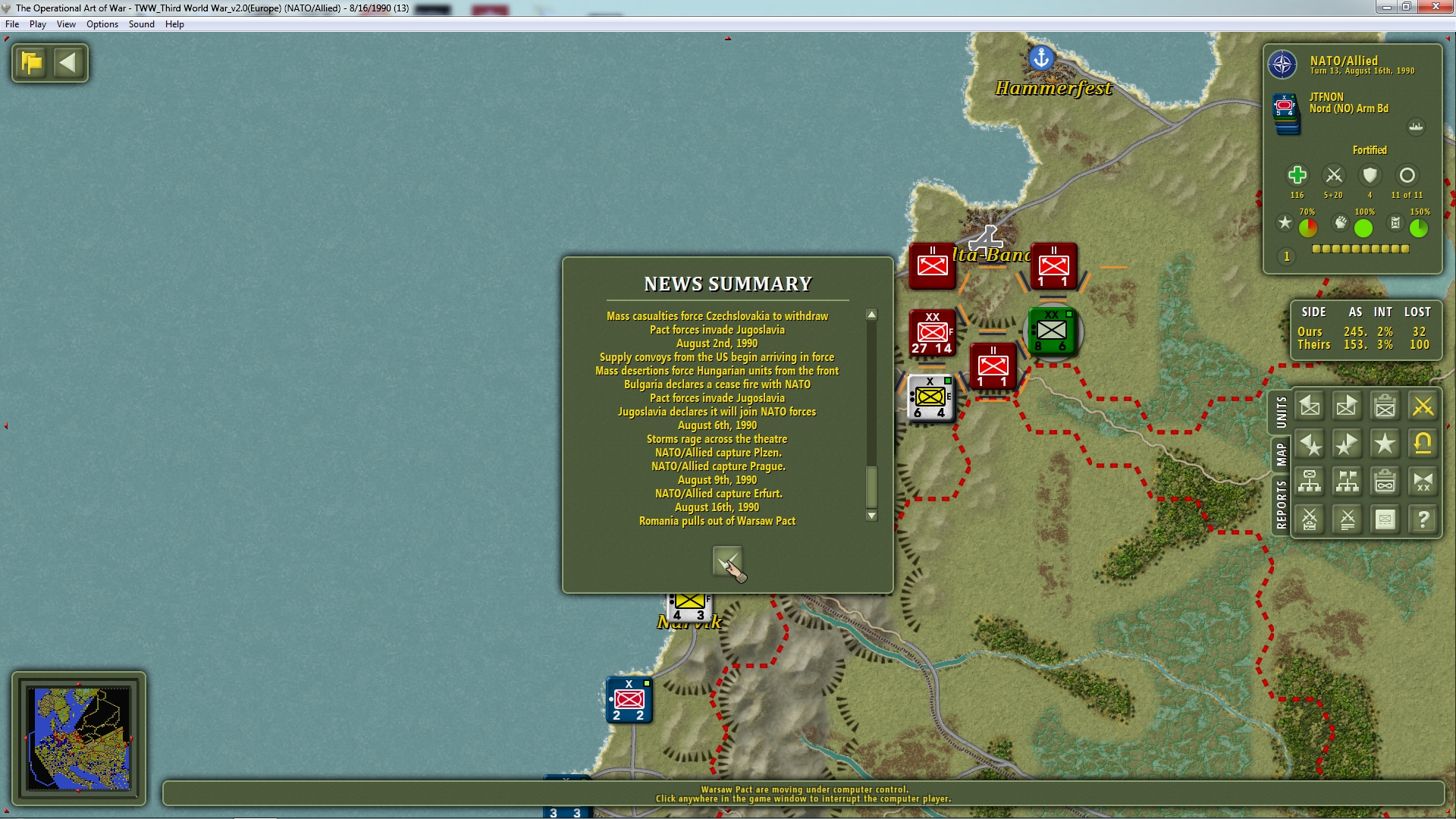Click the previous unit button
Viewport: 1456px width, 819px height.
tap(1310, 406)
